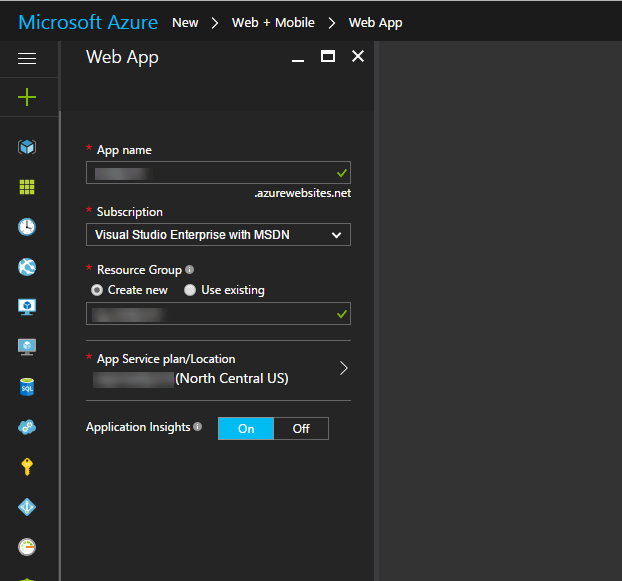Open All resources green grid icon
The image size is (622, 581).
coord(27,187)
